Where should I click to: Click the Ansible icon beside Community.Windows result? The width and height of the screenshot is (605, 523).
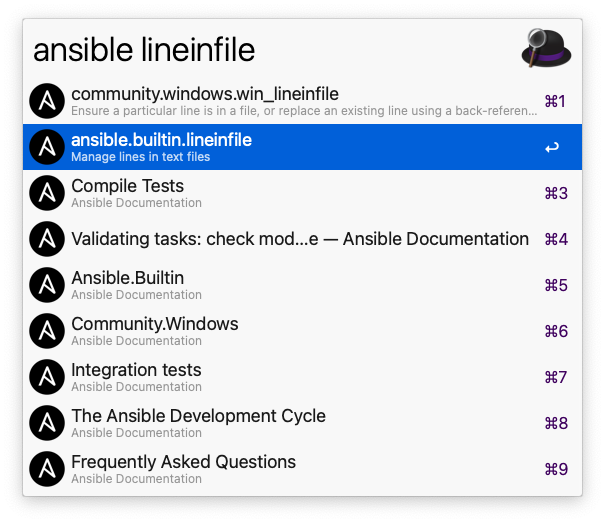click(47, 331)
